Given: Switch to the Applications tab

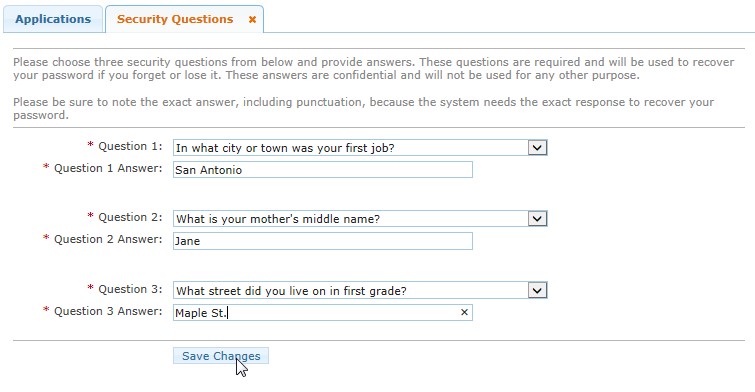Looking at the screenshot, I should 53,19.
